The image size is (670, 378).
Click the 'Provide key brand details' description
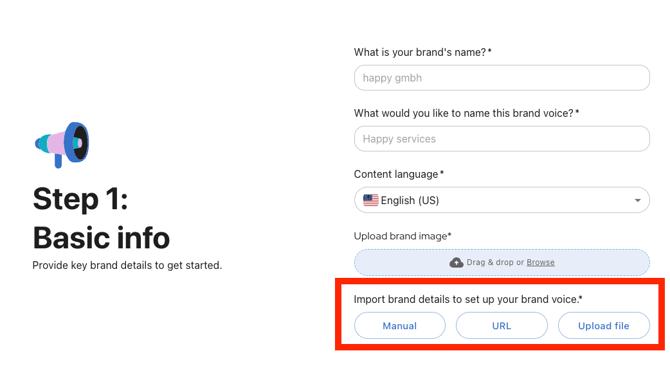click(x=127, y=265)
